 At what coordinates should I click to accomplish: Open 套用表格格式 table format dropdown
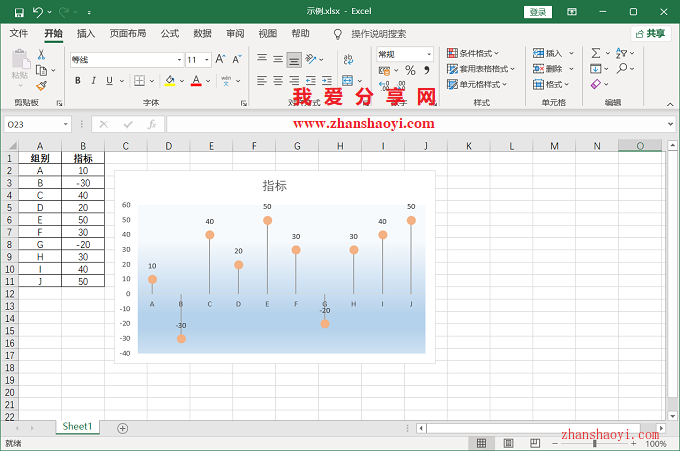point(481,69)
